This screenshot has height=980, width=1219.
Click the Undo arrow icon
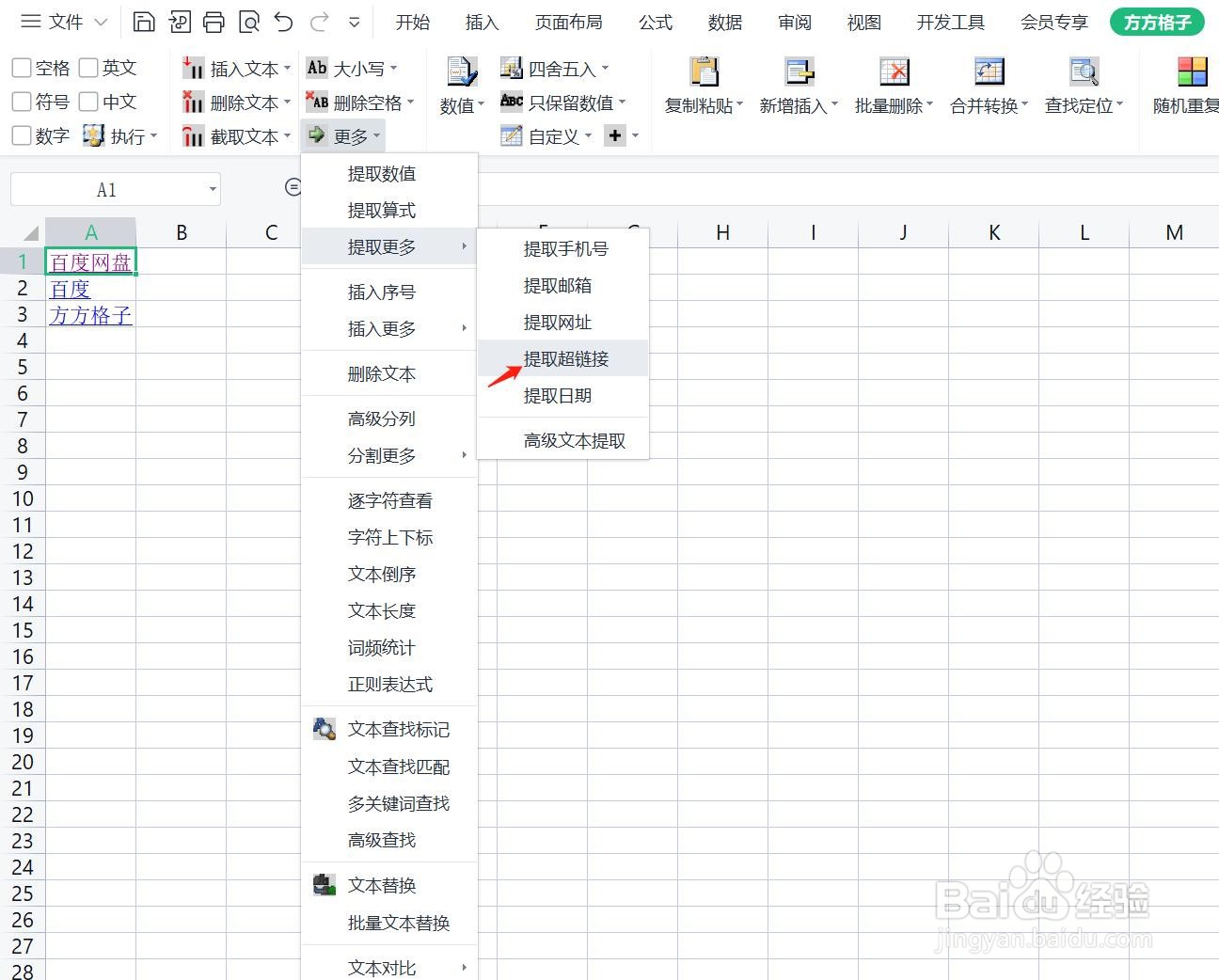pos(283,22)
